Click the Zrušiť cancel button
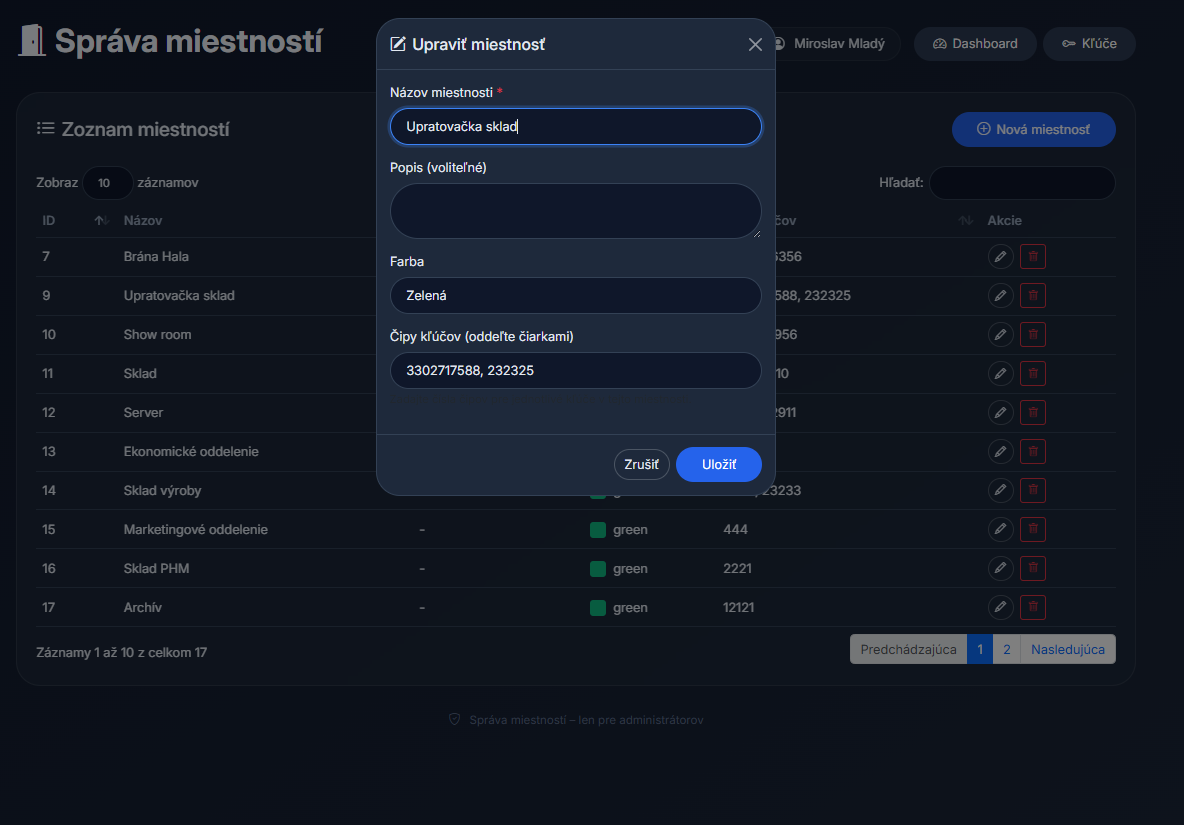 (x=641, y=465)
